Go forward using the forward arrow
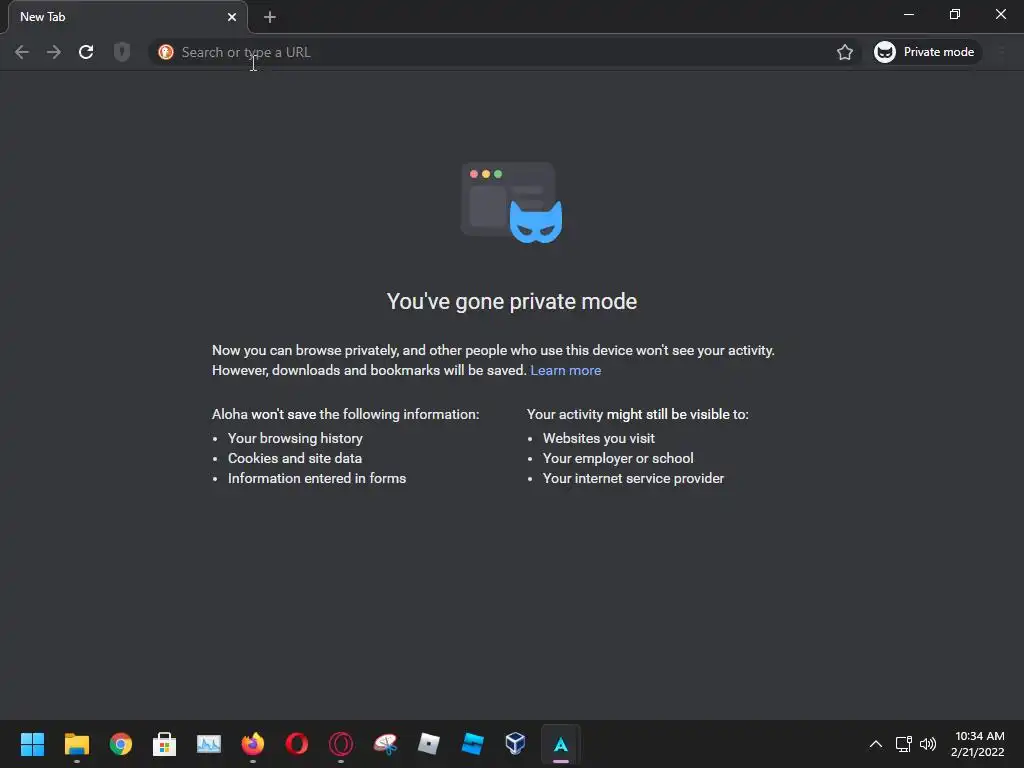The width and height of the screenshot is (1024, 768). (54, 52)
